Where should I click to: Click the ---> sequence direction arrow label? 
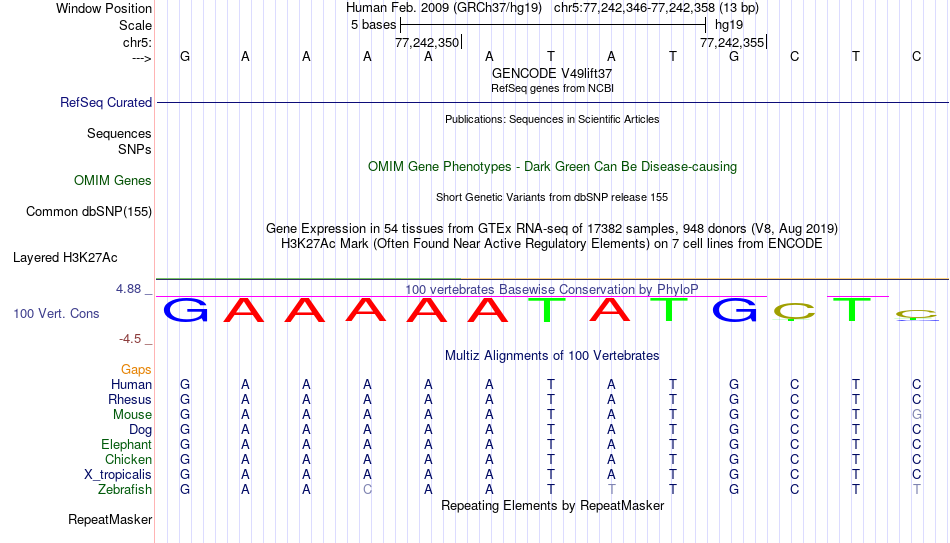pyautogui.click(x=142, y=58)
